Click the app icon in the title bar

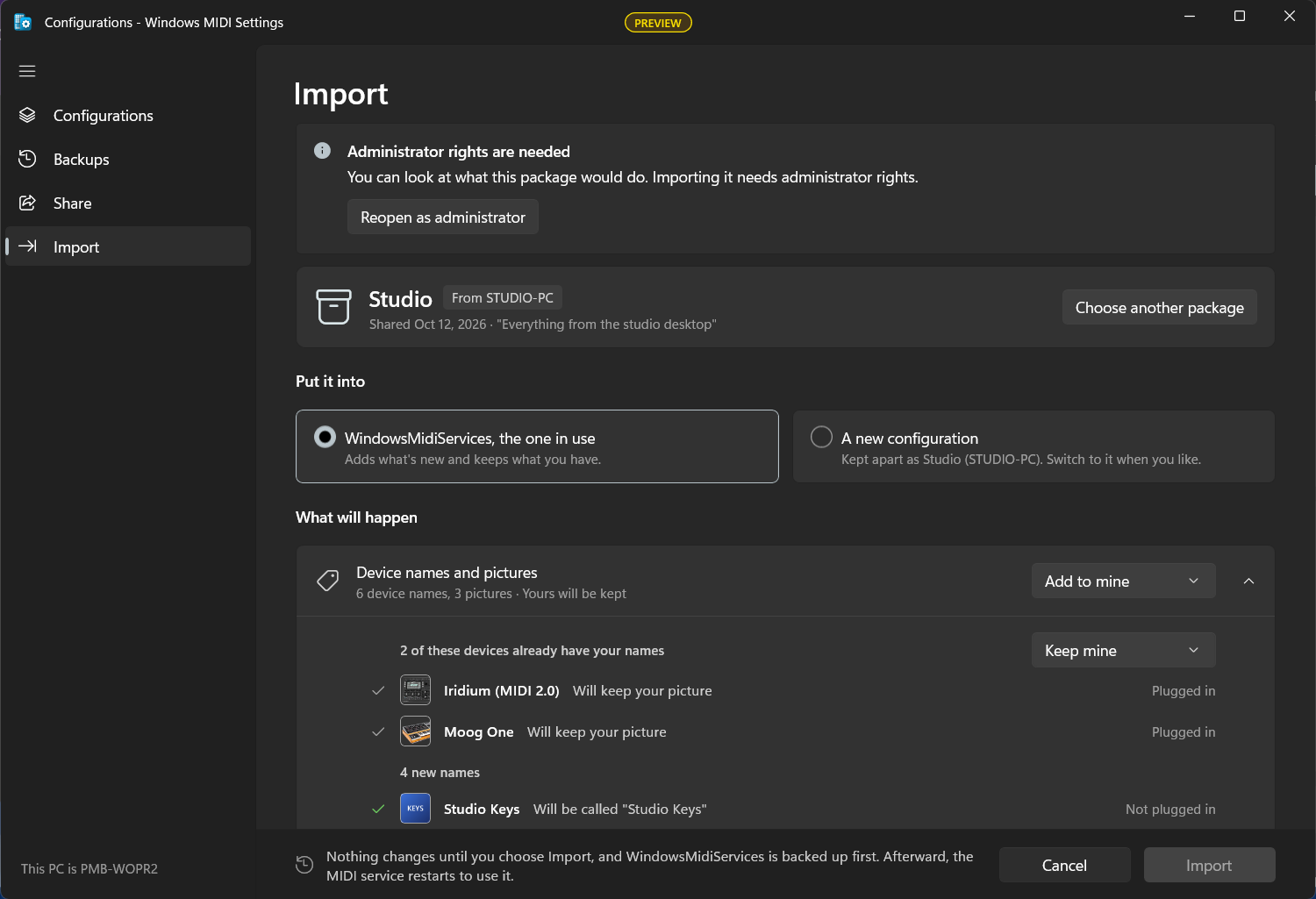point(23,22)
